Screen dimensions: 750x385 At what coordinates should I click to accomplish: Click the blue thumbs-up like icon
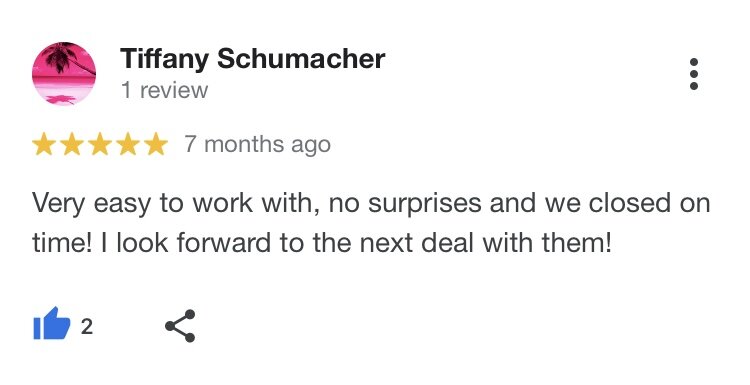[52, 324]
